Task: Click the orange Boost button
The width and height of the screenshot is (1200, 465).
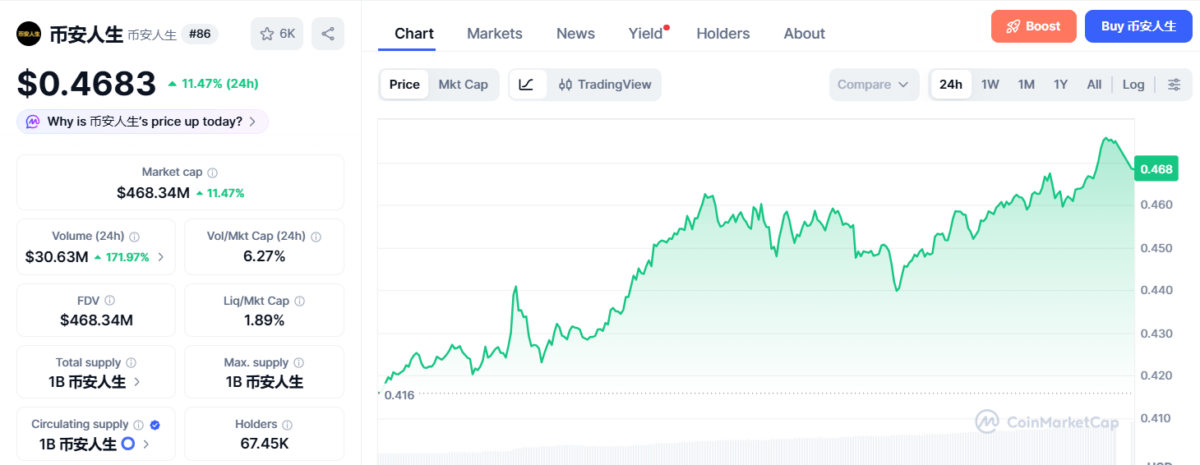Action: 1033,27
